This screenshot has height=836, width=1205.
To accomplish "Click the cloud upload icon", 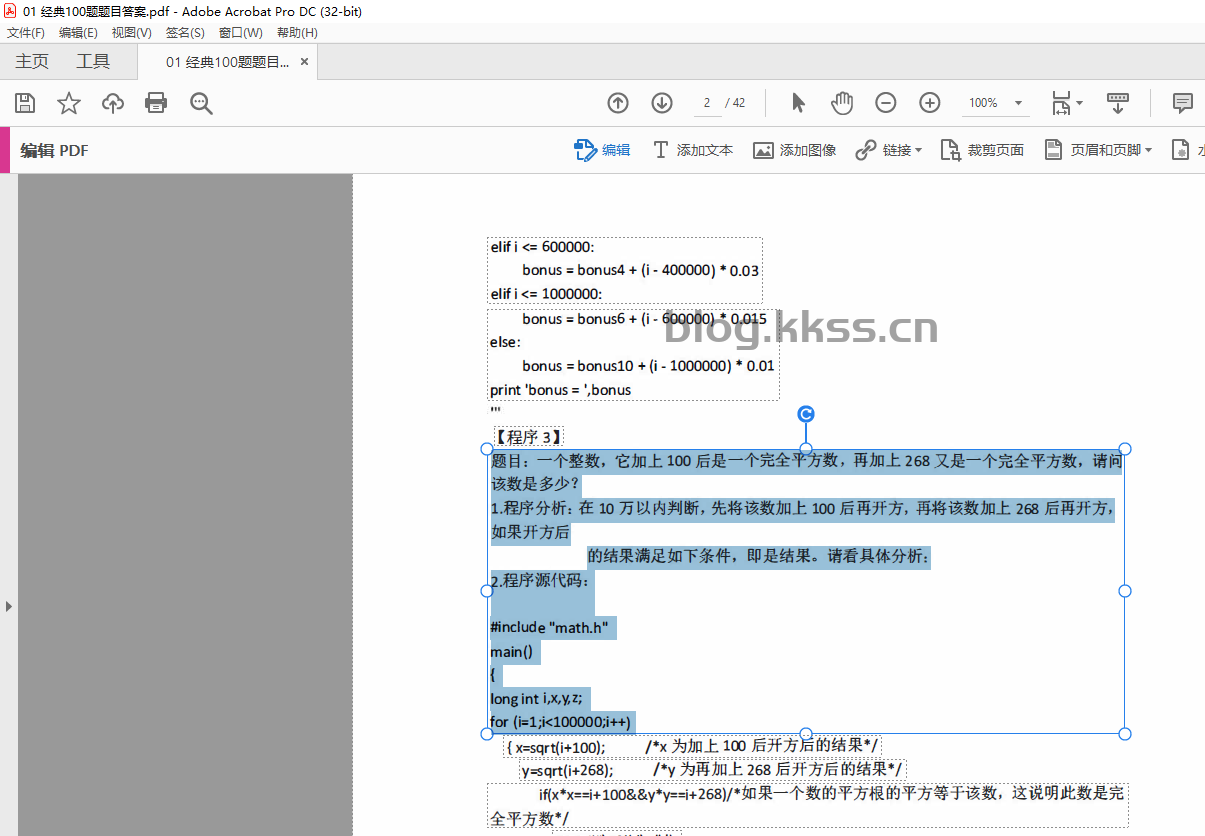I will pos(113,103).
